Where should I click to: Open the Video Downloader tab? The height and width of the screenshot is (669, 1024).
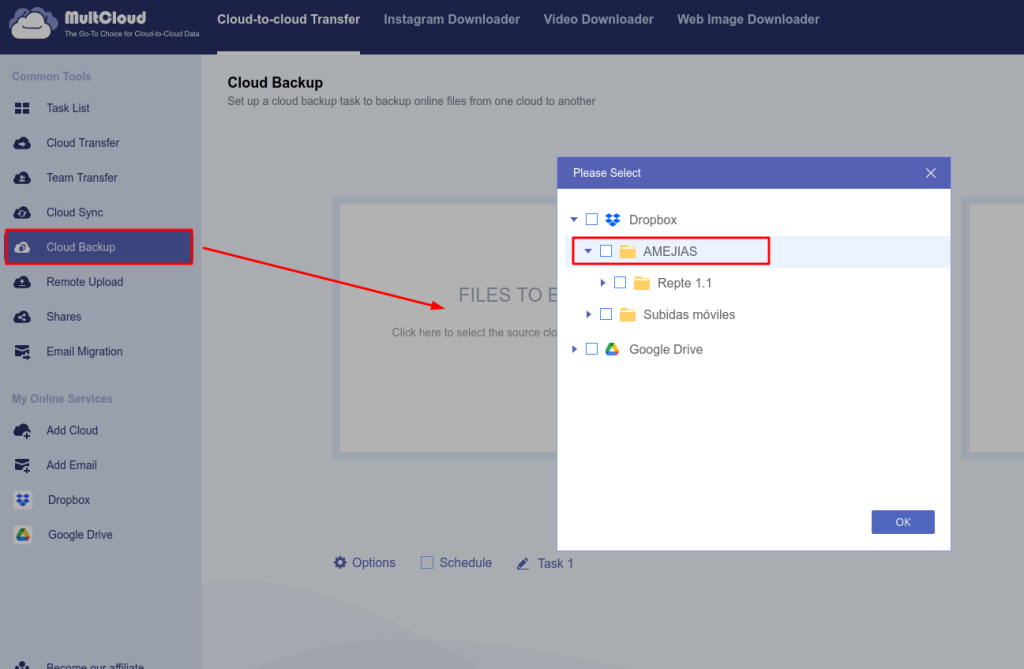(x=598, y=19)
